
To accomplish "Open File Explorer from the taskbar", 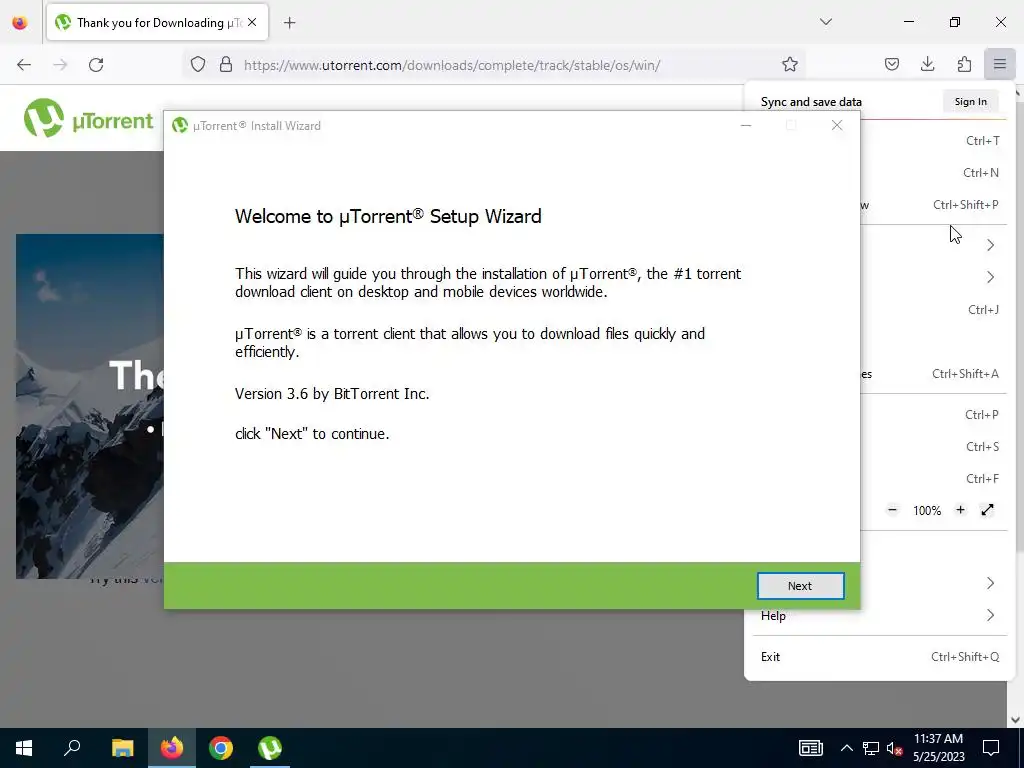I will pyautogui.click(x=122, y=748).
